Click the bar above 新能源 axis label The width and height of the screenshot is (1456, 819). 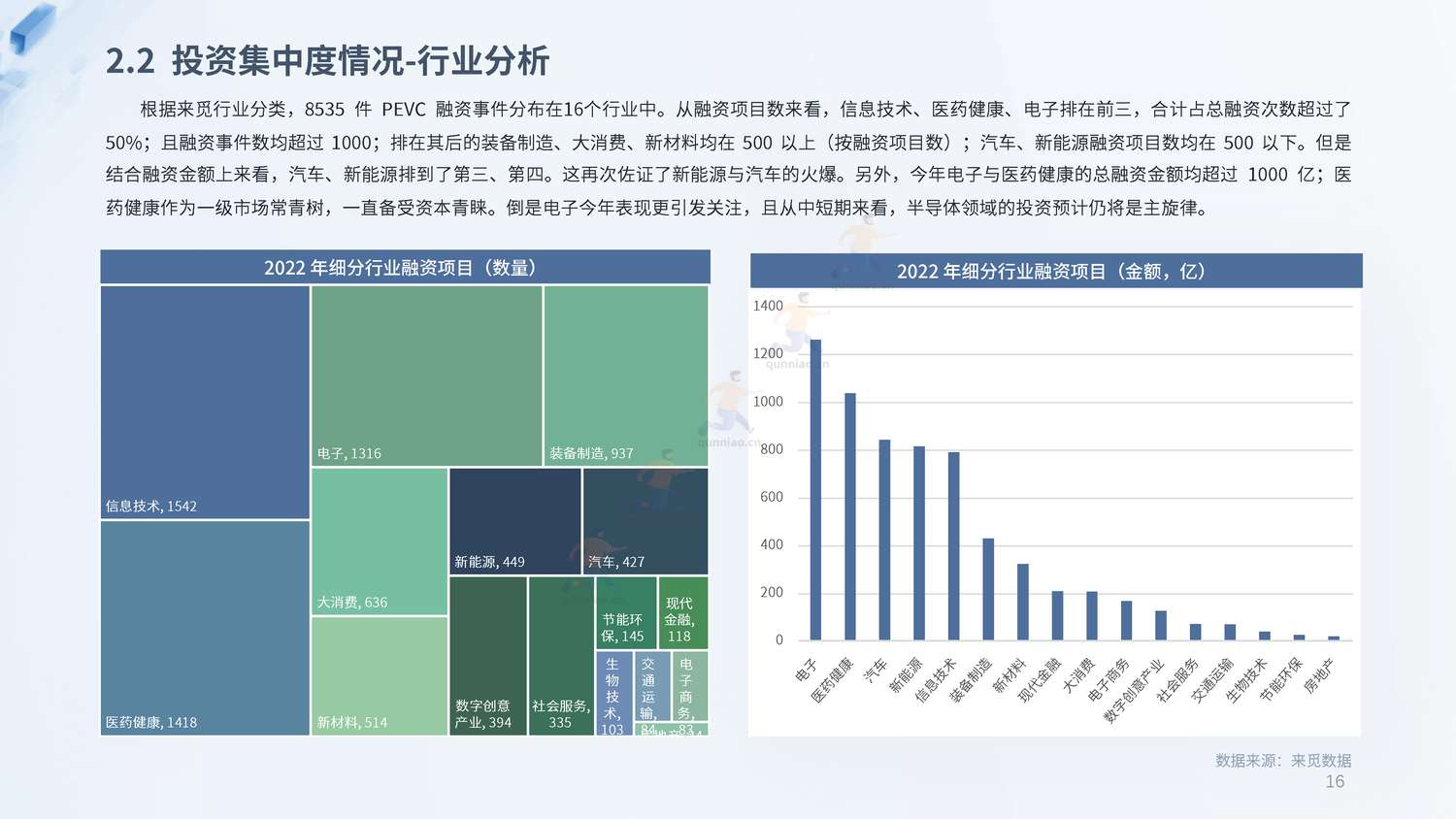point(919,543)
